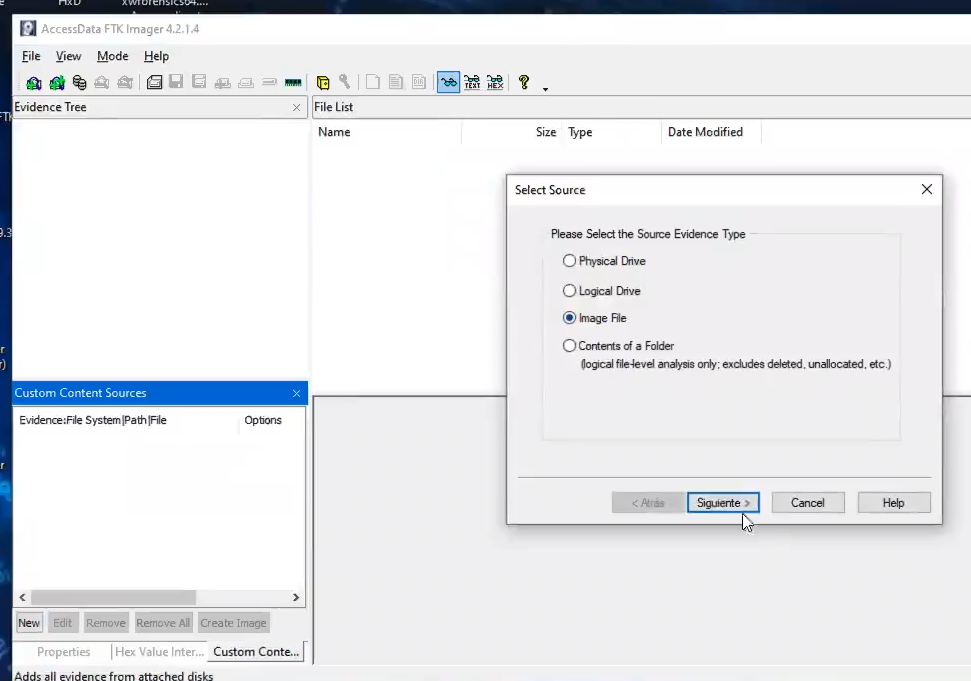The width and height of the screenshot is (971, 681).
Task: Open the View menu
Action: coord(68,56)
